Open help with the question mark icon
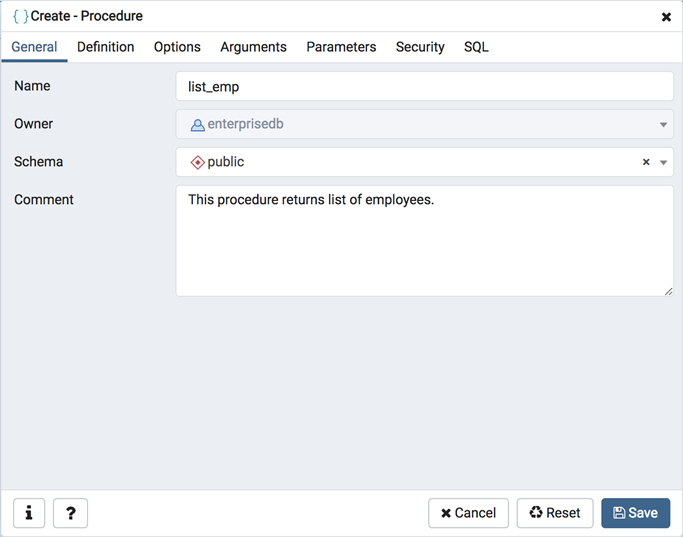The height and width of the screenshot is (537, 683). [x=70, y=513]
